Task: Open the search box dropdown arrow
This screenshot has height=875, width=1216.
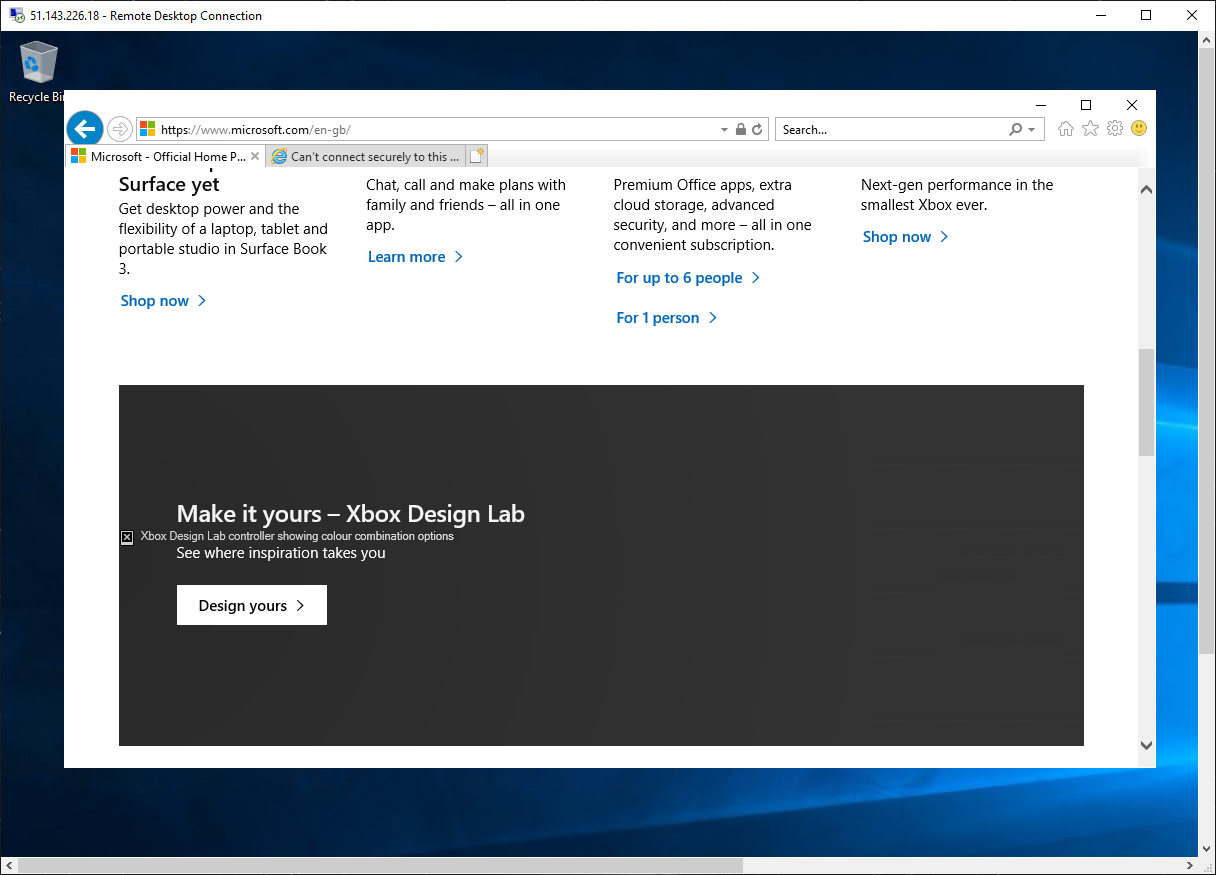Action: pyautogui.click(x=1030, y=129)
